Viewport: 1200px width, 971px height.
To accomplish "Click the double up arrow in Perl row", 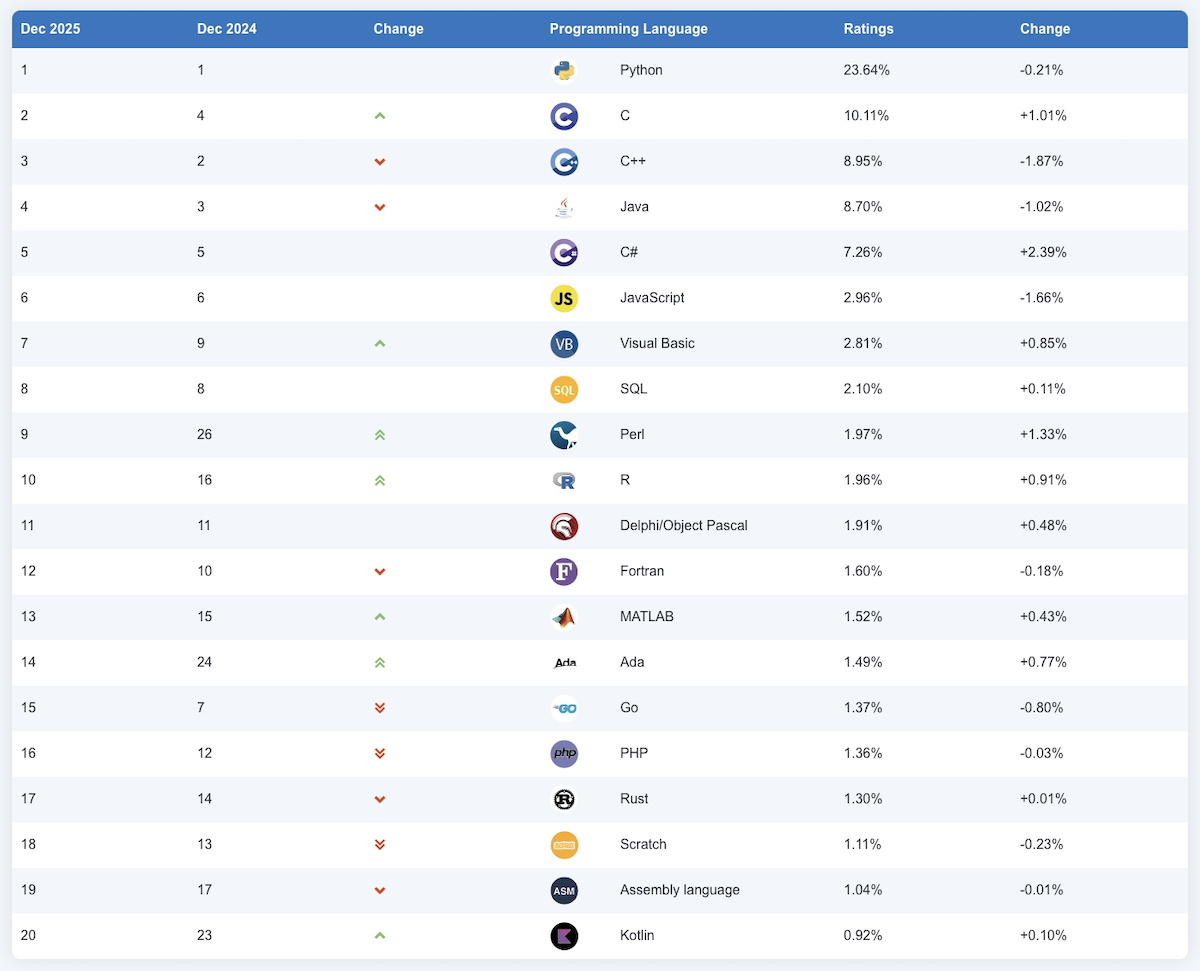I will tap(380, 435).
